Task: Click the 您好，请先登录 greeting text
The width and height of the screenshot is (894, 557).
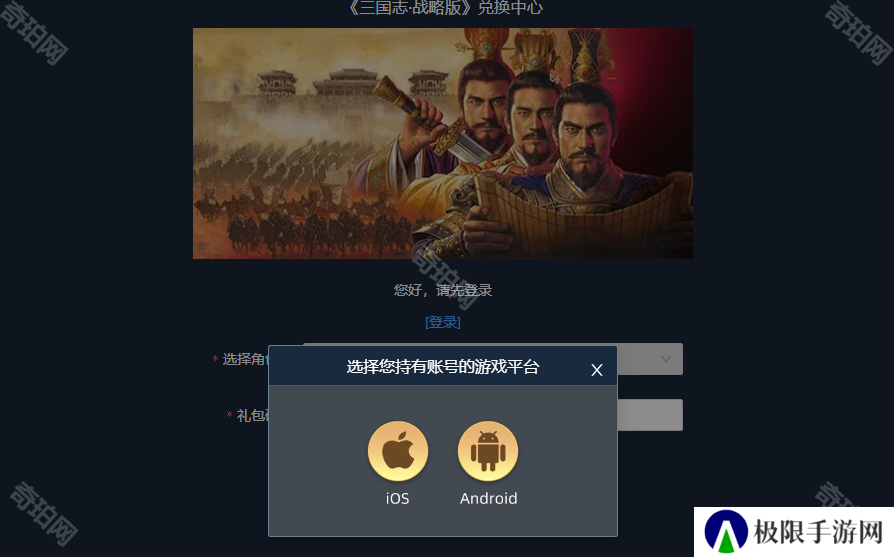Action: [x=443, y=290]
